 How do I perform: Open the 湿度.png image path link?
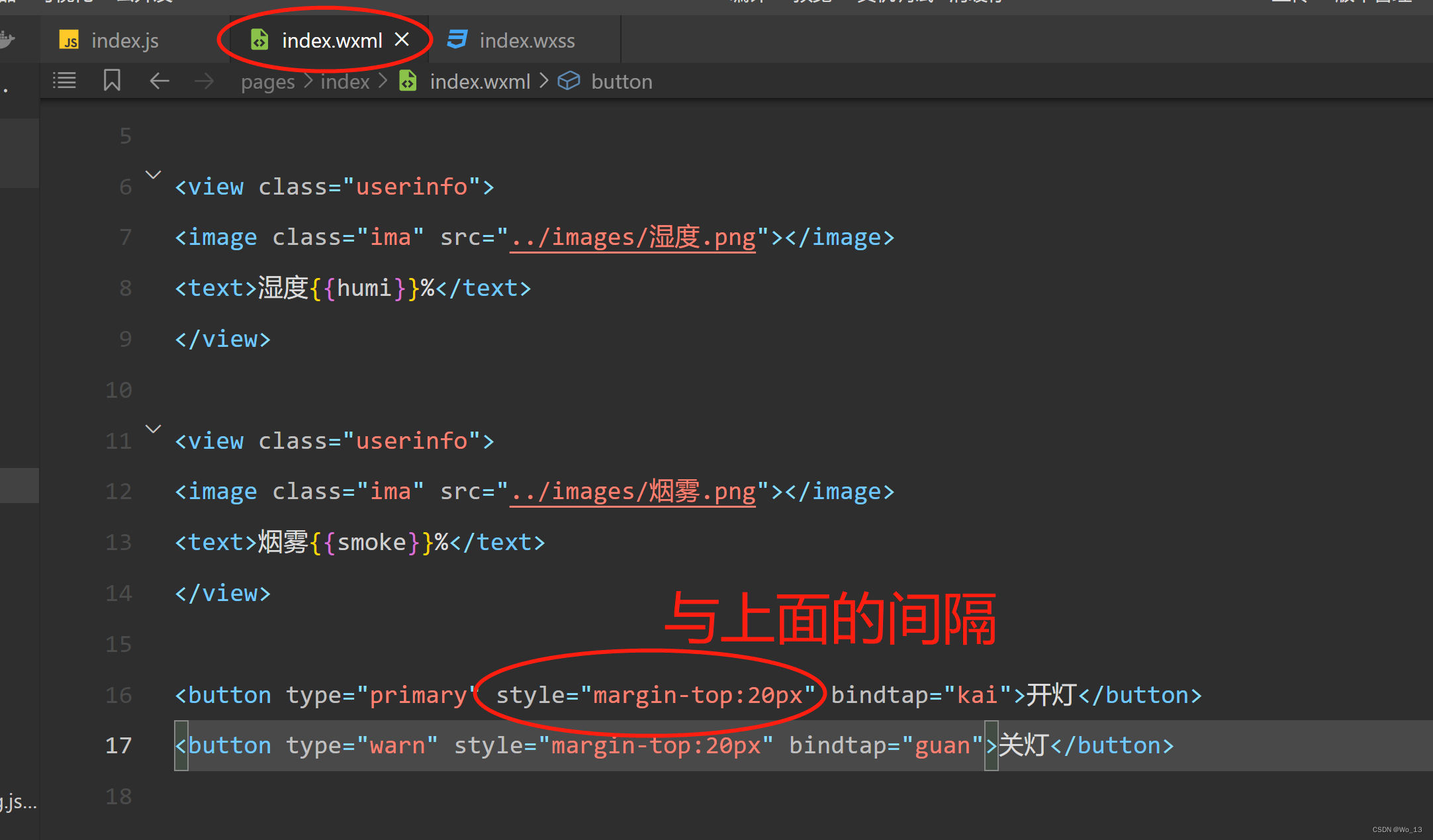pos(632,238)
